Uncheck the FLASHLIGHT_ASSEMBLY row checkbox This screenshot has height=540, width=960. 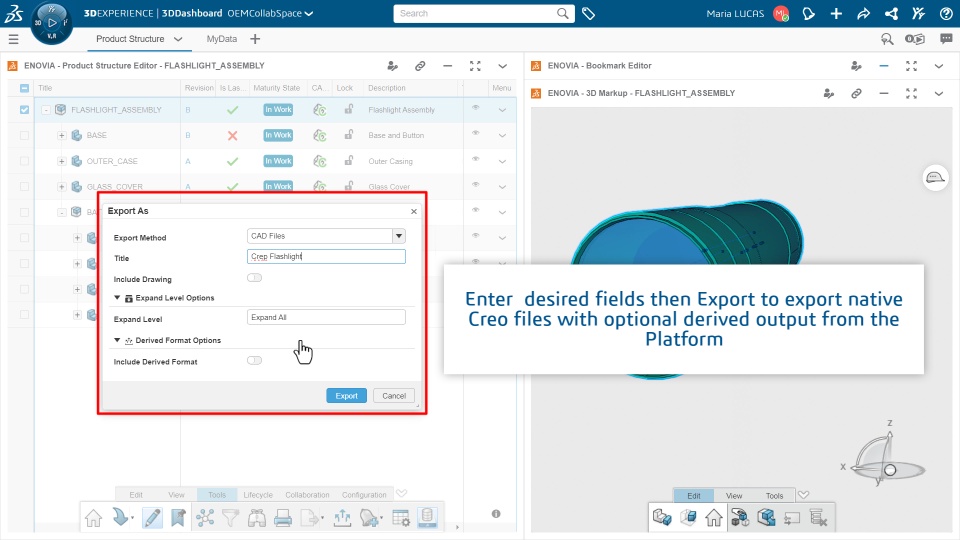pos(24,110)
